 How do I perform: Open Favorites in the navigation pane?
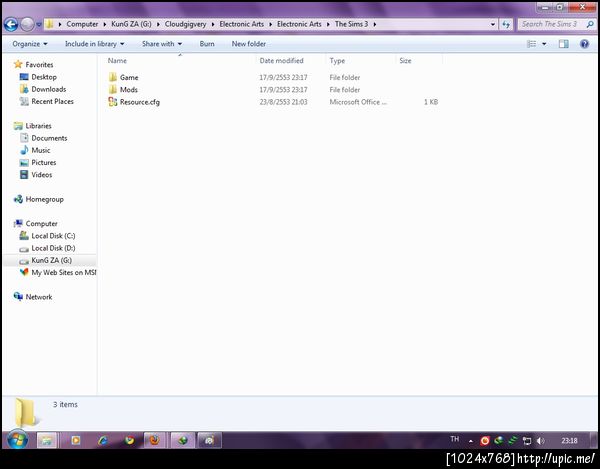pos(39,65)
